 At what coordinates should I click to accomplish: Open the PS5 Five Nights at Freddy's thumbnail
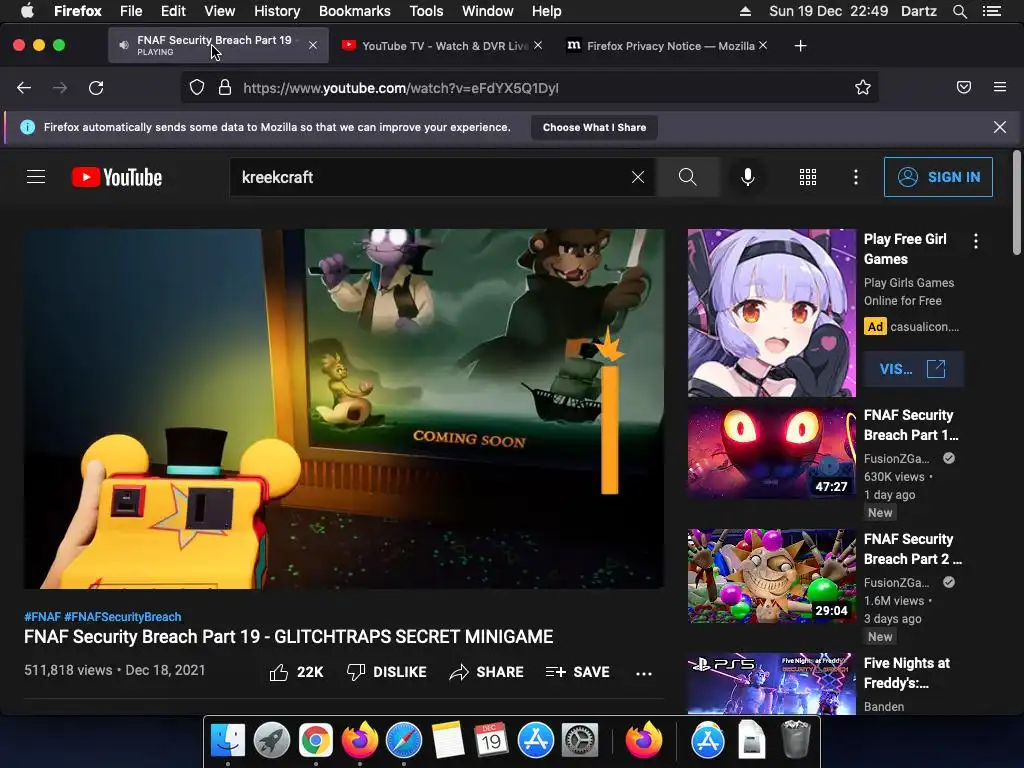pyautogui.click(x=771, y=684)
